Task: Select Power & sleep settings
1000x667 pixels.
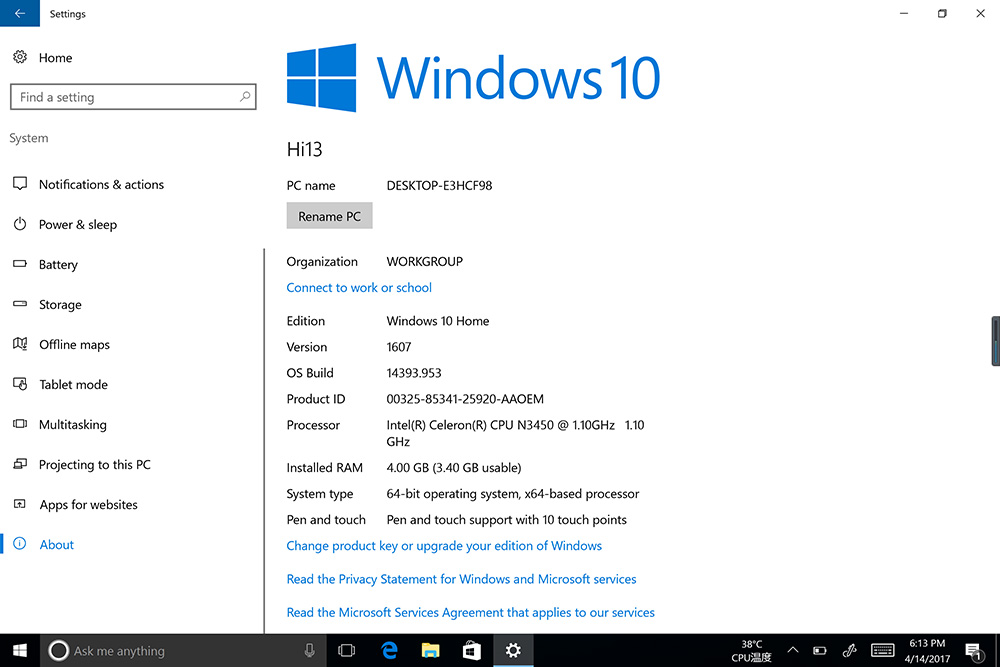Action: 78,224
